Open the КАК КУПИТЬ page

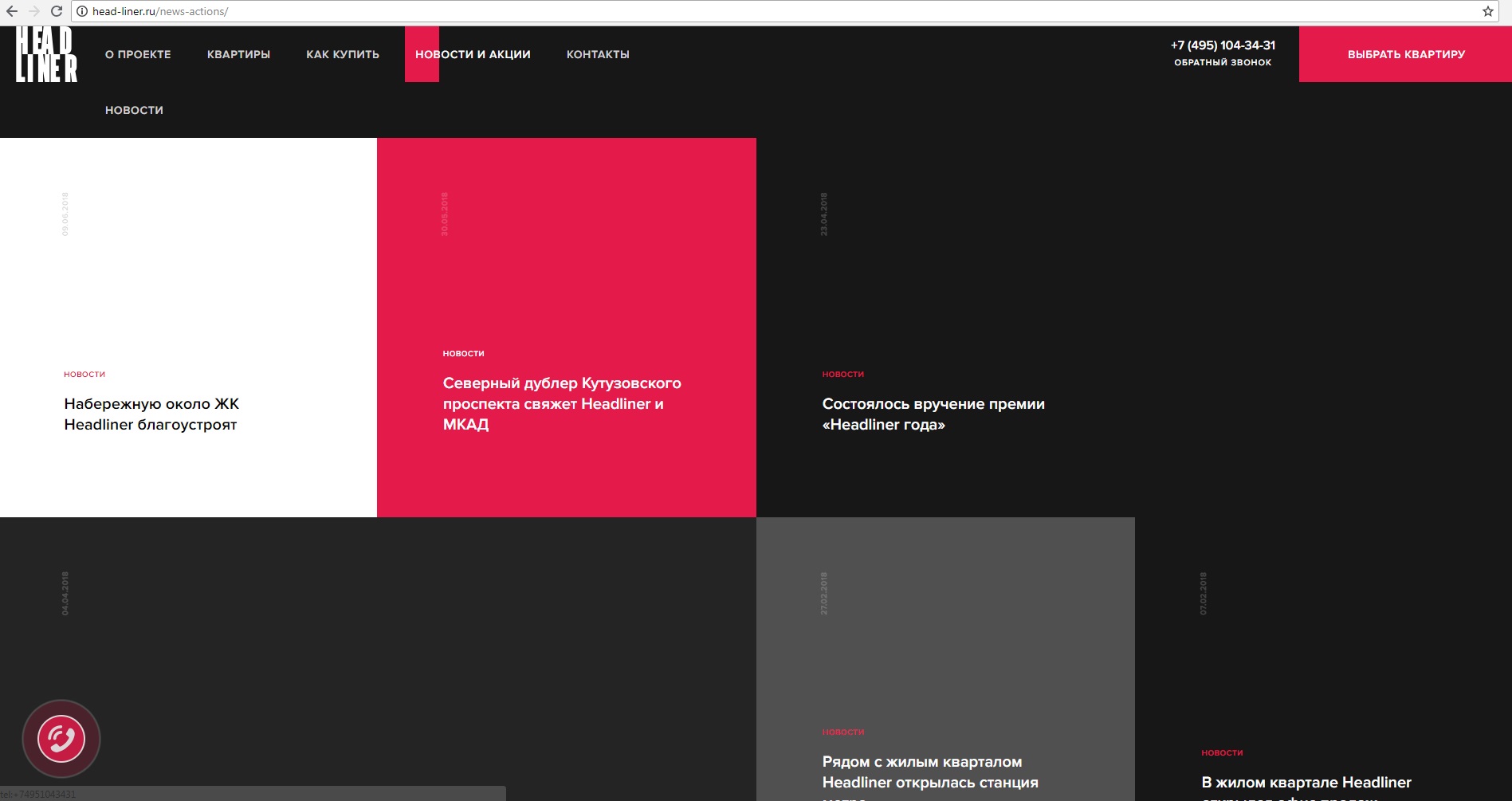click(x=343, y=54)
